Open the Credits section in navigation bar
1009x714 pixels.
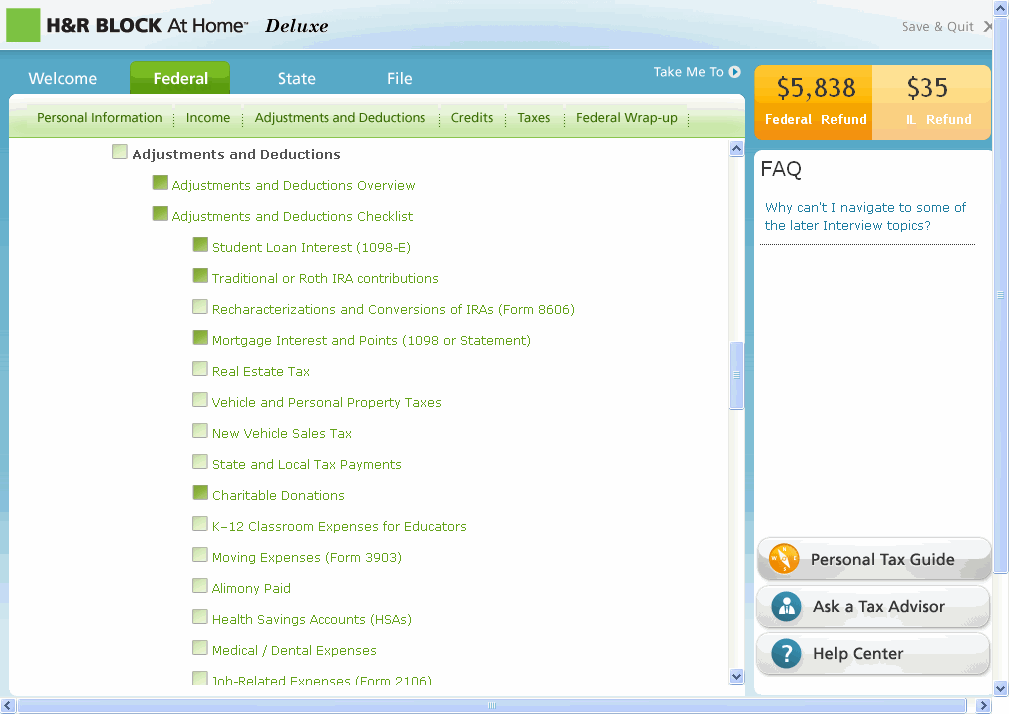coord(471,118)
